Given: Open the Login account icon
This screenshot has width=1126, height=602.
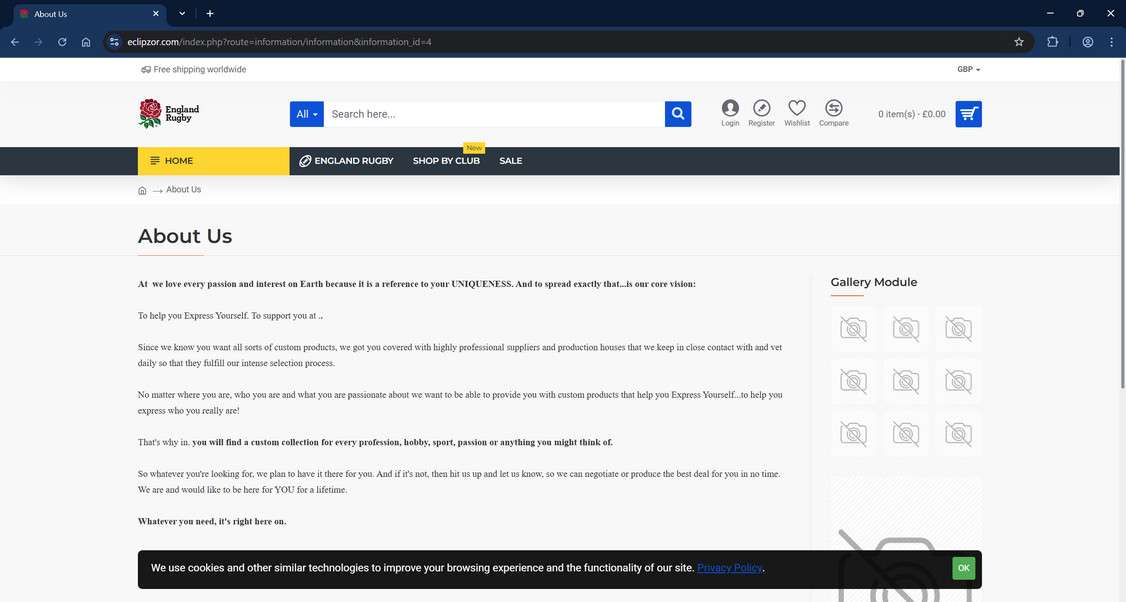Looking at the screenshot, I should click(x=730, y=113).
